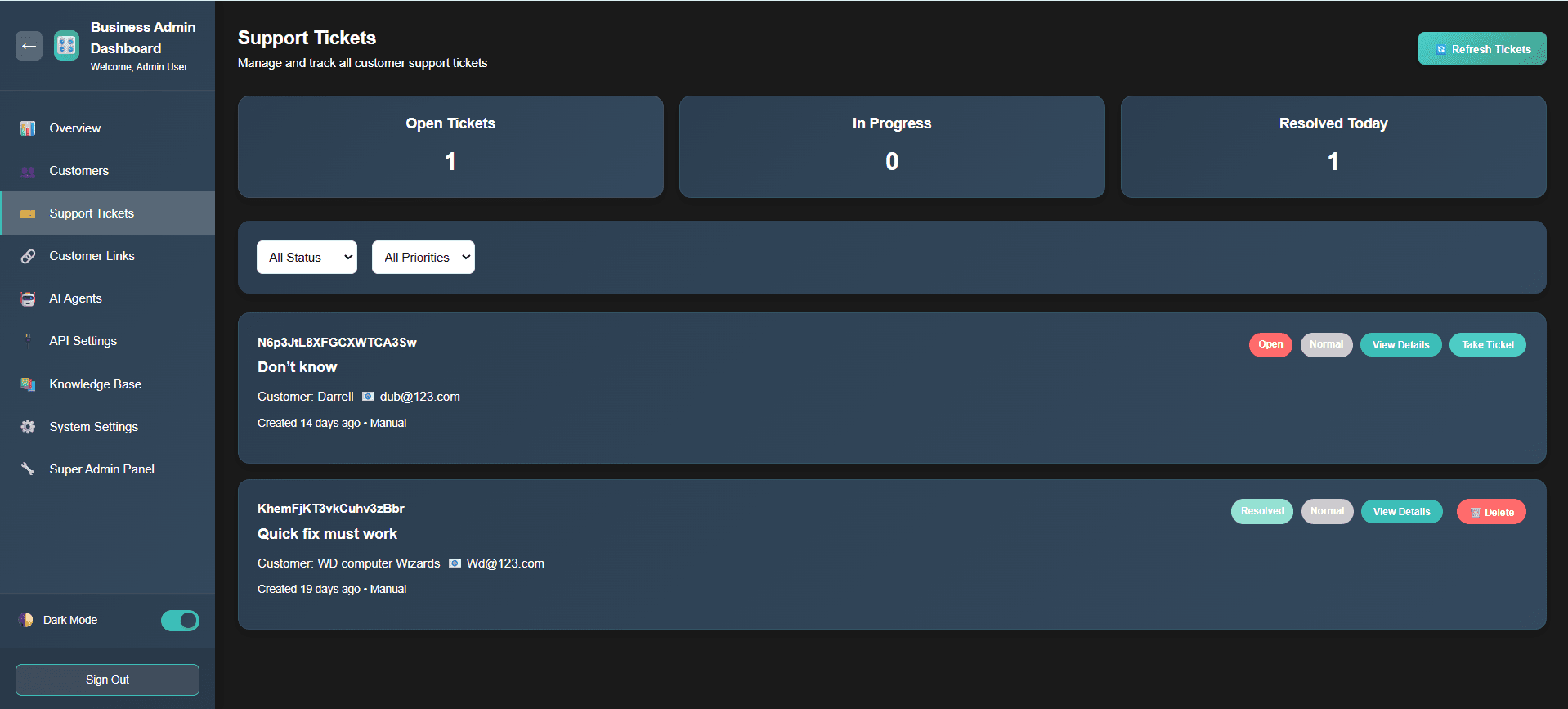Click the System Settings gear icon

coord(28,427)
